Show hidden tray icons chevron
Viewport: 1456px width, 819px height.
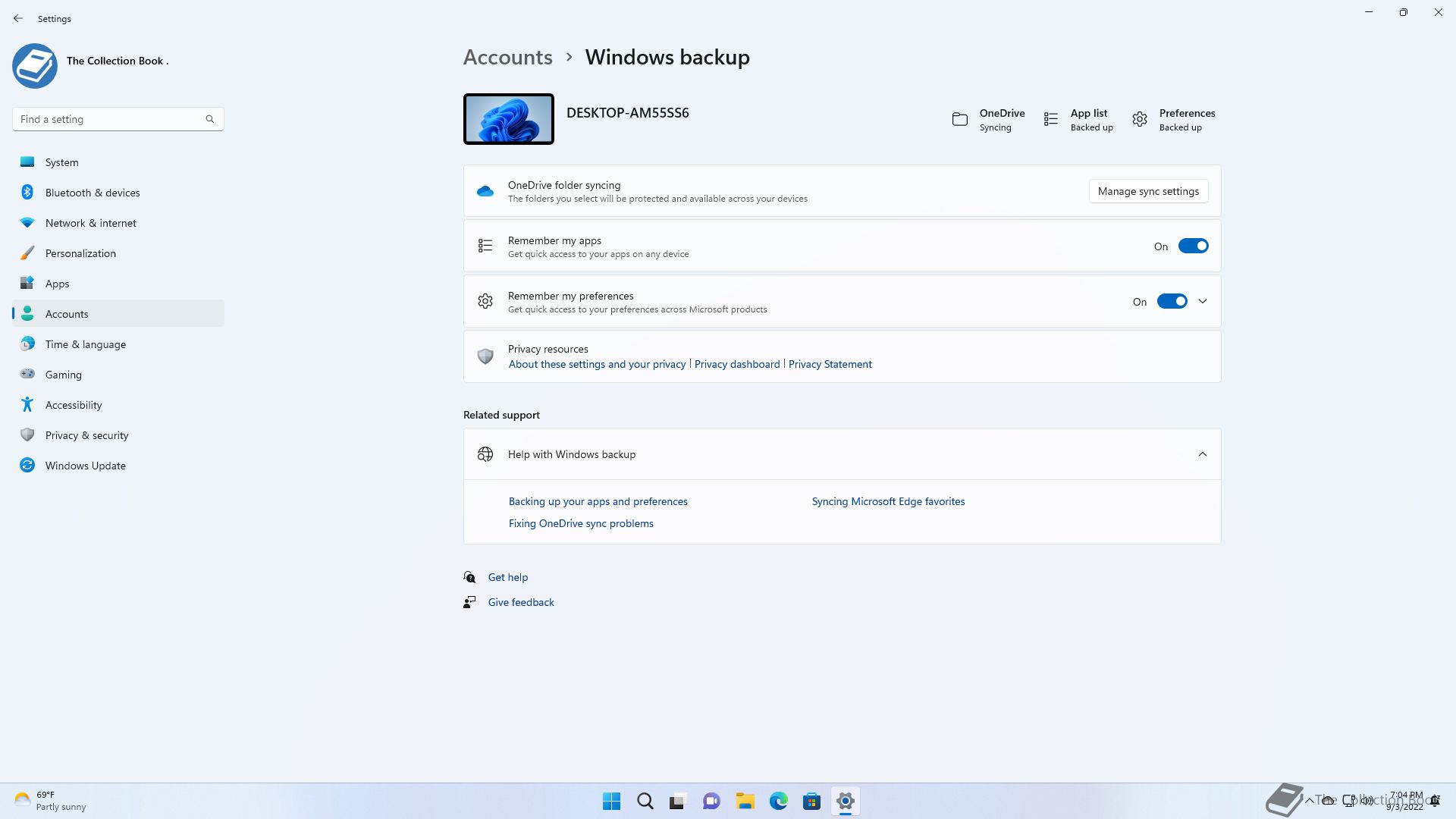1309,801
